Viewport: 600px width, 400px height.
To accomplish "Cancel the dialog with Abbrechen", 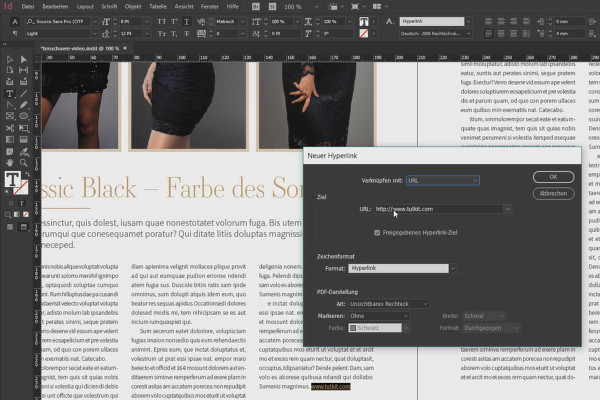I will (553, 193).
